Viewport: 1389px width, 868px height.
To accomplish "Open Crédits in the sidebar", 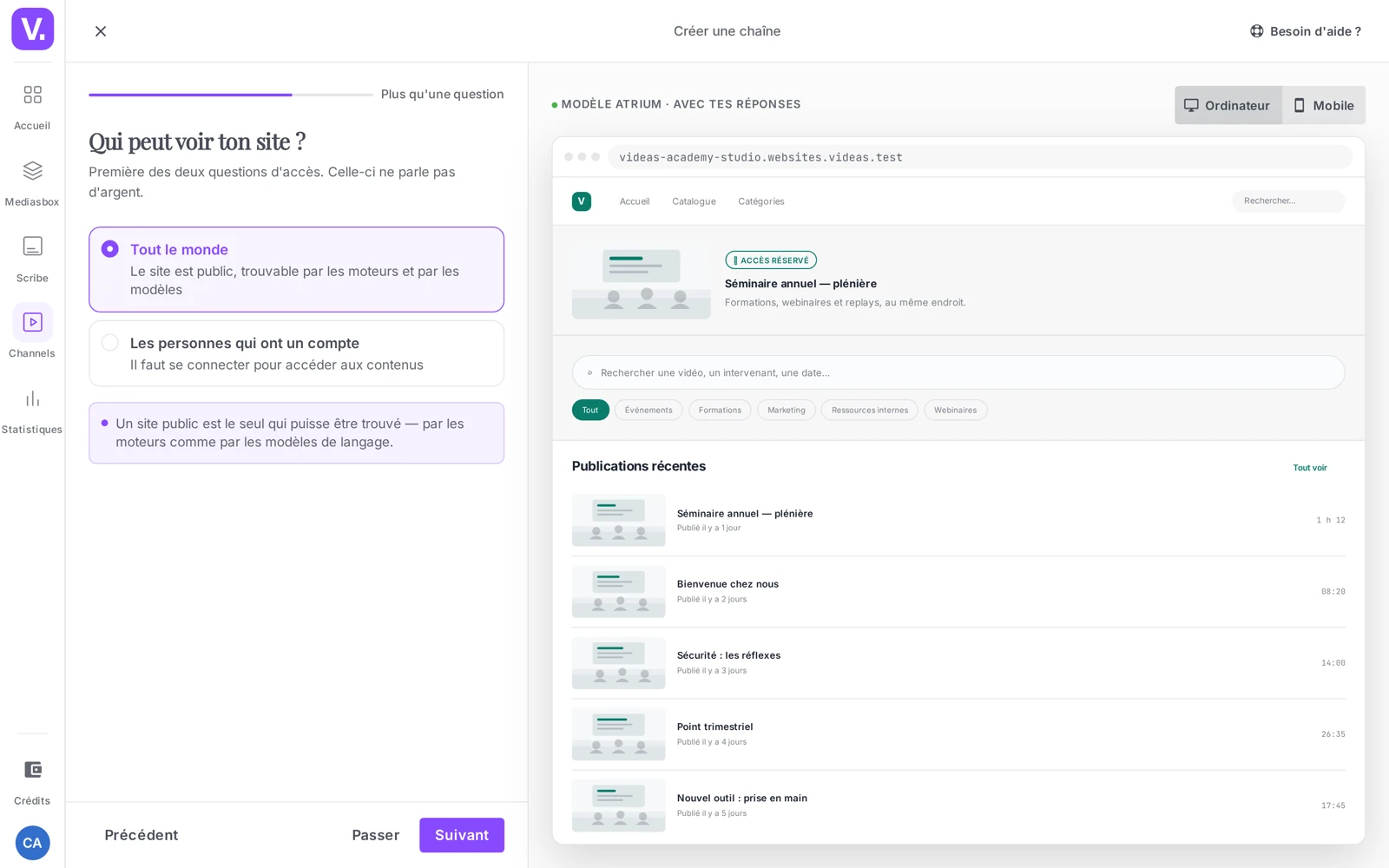I will pos(32,782).
